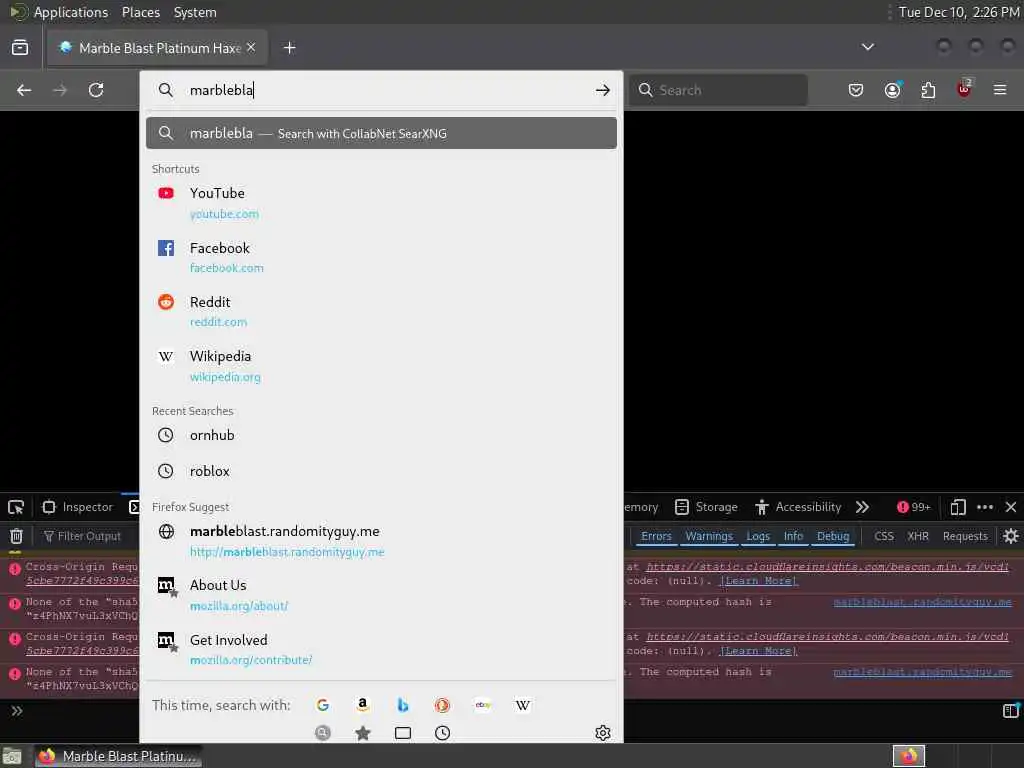
Task: Open the uBlock Origin extension icon
Action: [964, 89]
